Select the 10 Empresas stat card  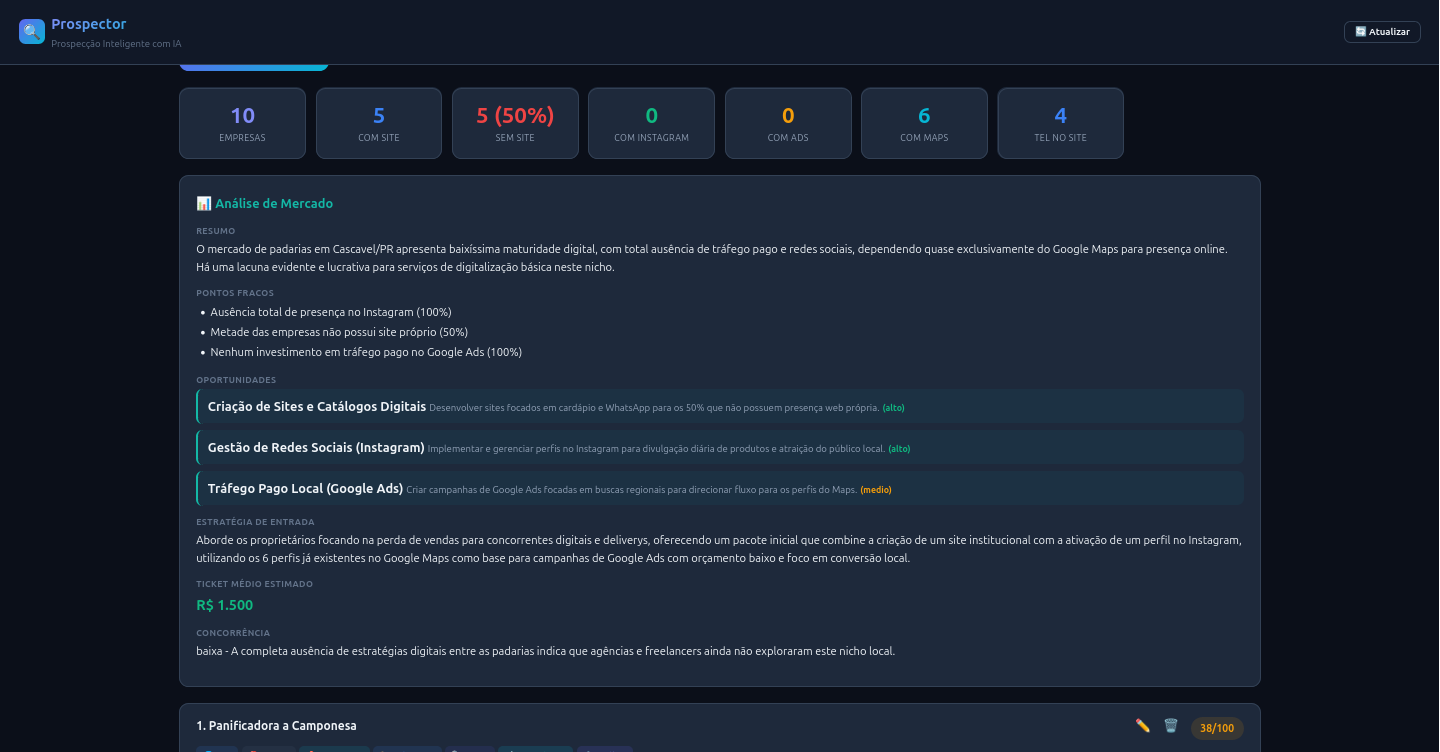click(242, 123)
